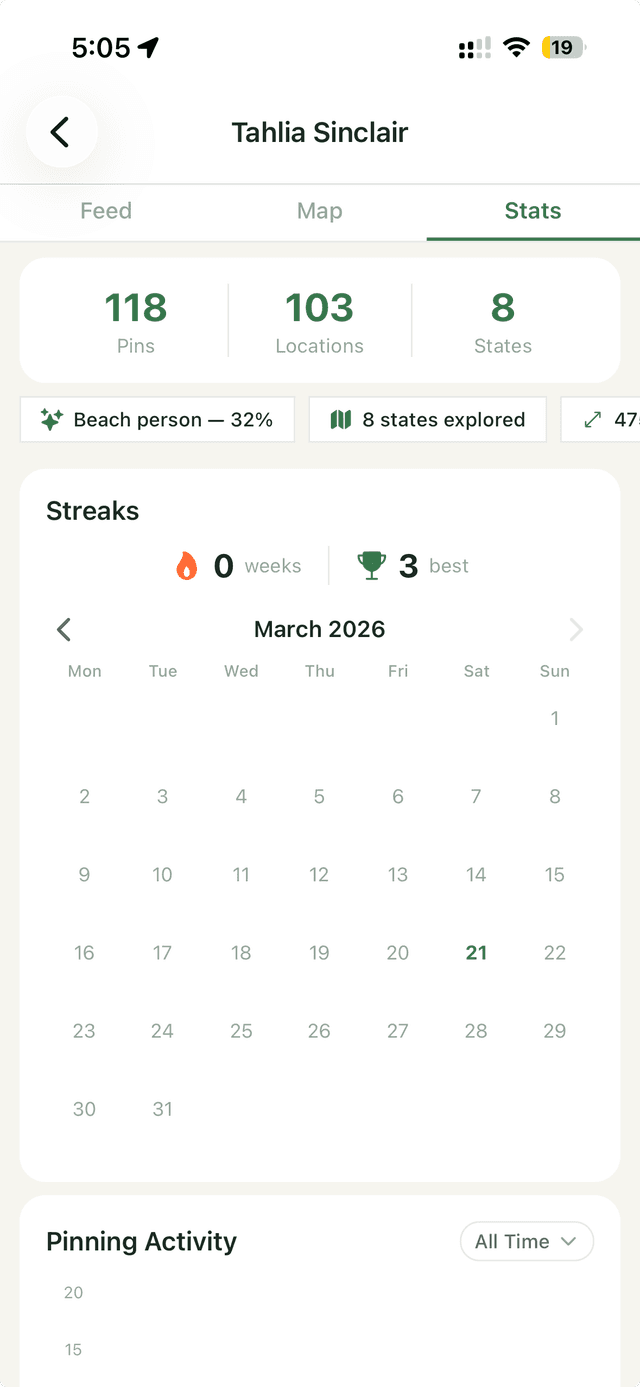Image resolution: width=640 pixels, height=1387 pixels.
Task: Tap the trophy icon next to best streak
Action: (370, 565)
